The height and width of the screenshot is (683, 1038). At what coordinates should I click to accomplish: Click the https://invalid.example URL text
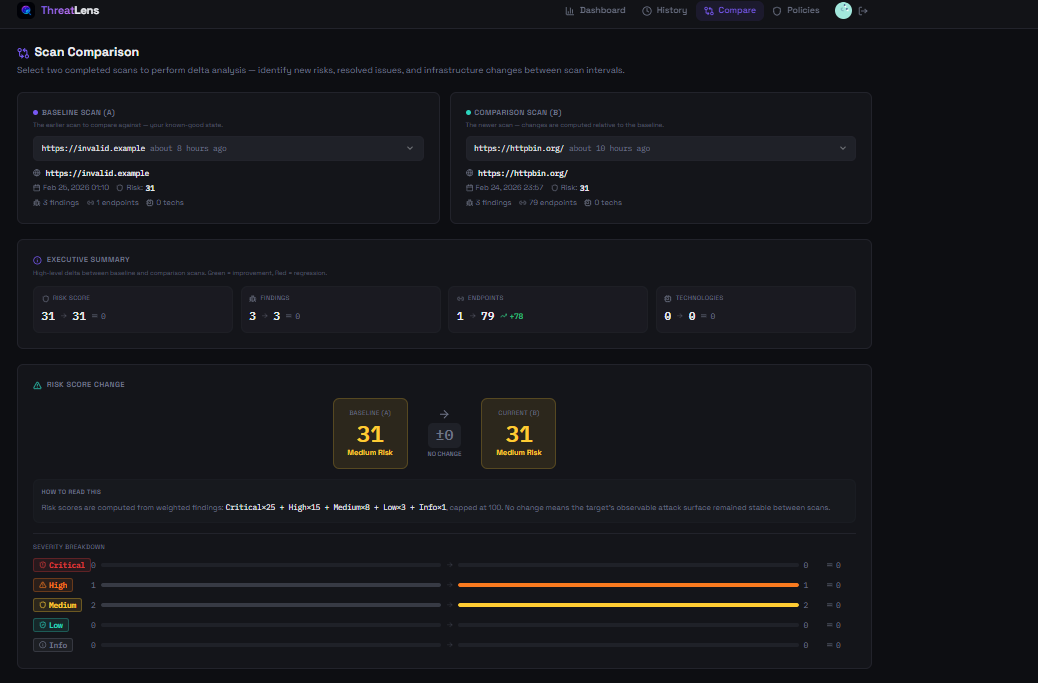coord(97,173)
